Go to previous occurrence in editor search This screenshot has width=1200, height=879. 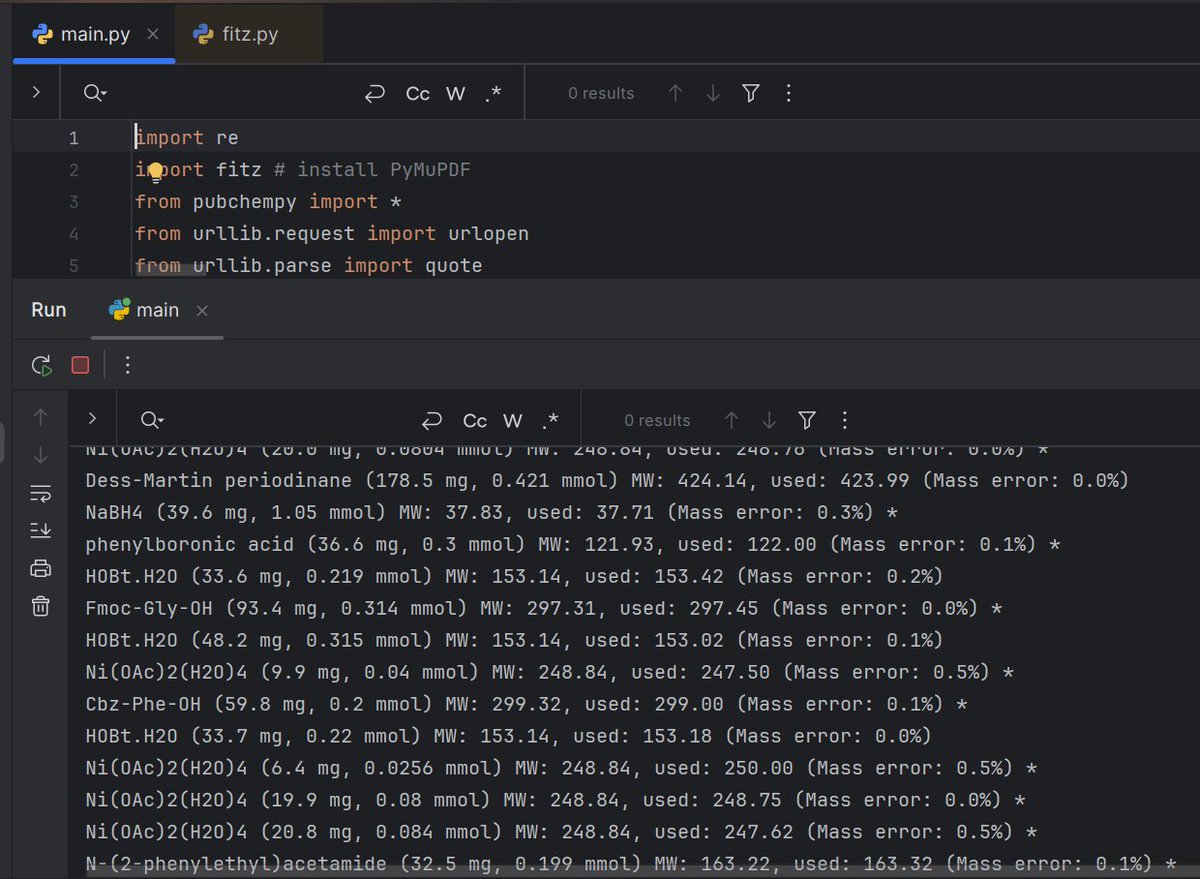[676, 93]
